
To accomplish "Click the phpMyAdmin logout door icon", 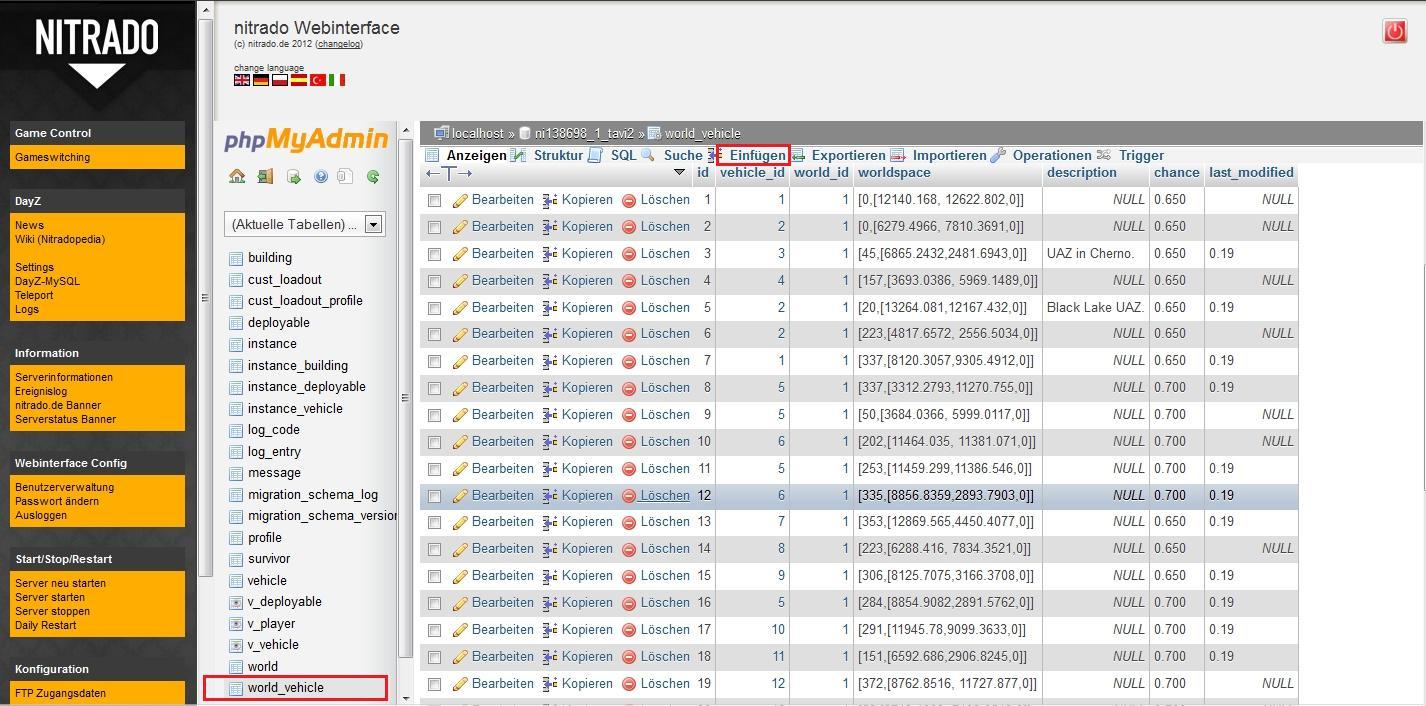I will coord(265,176).
